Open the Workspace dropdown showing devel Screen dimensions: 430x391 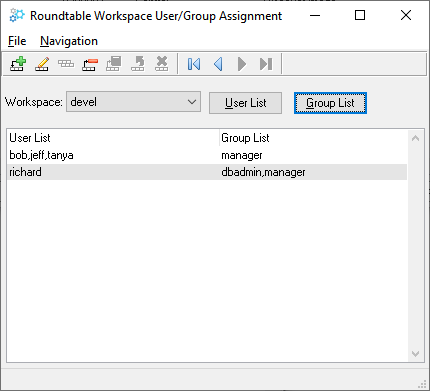[133, 102]
